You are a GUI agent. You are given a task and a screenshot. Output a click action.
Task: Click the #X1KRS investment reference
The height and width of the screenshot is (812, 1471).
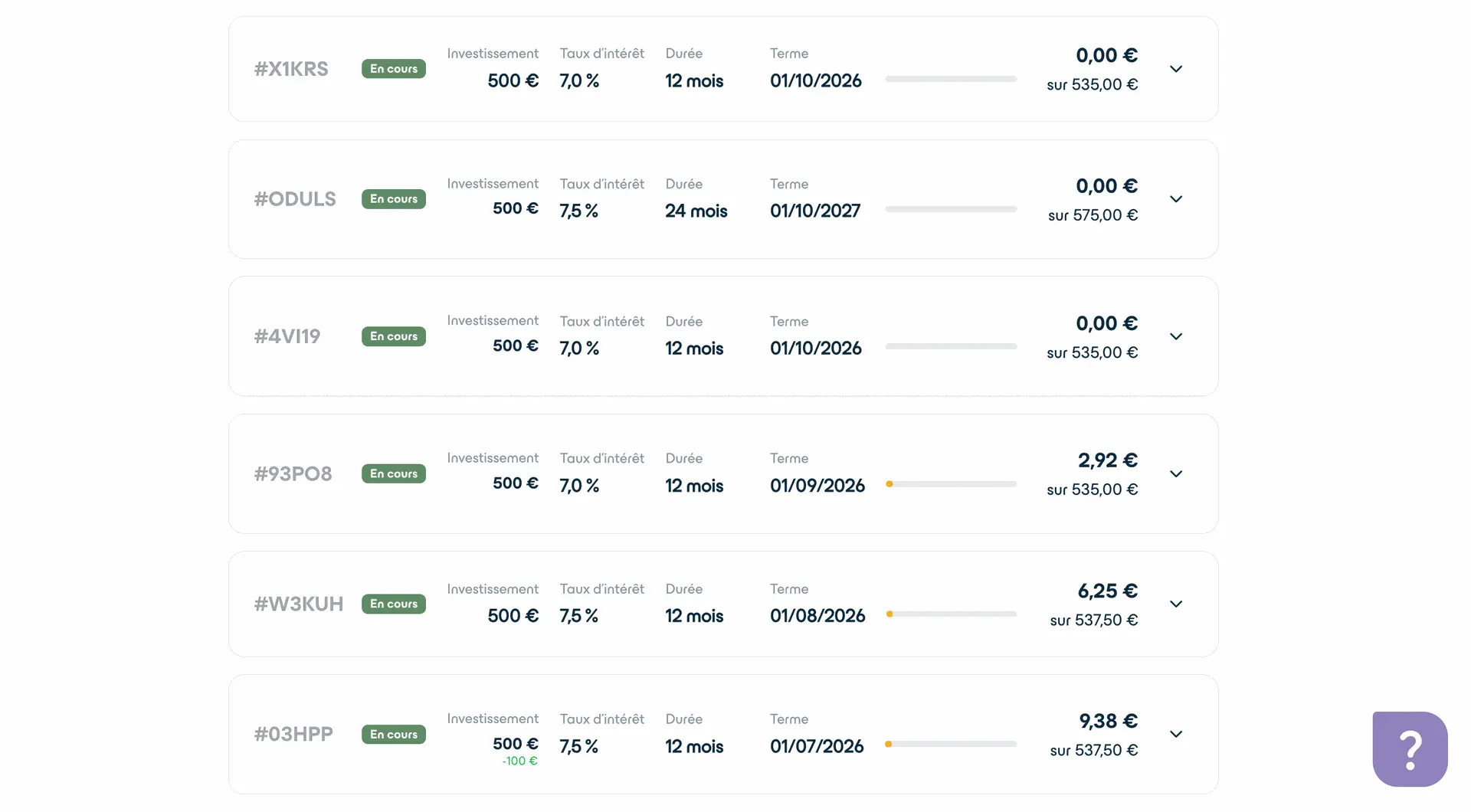click(291, 69)
